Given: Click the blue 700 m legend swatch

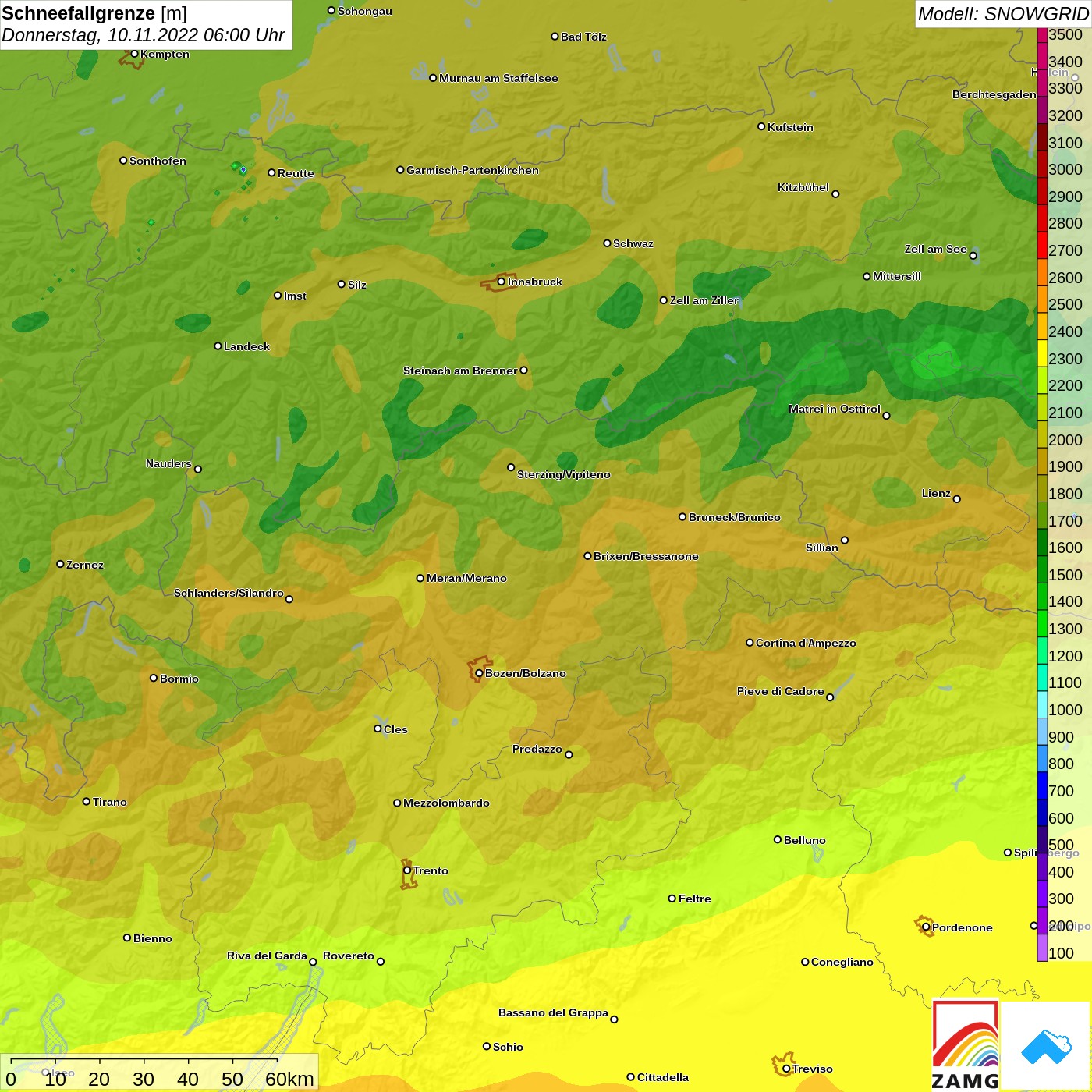Looking at the screenshot, I should (1042, 785).
